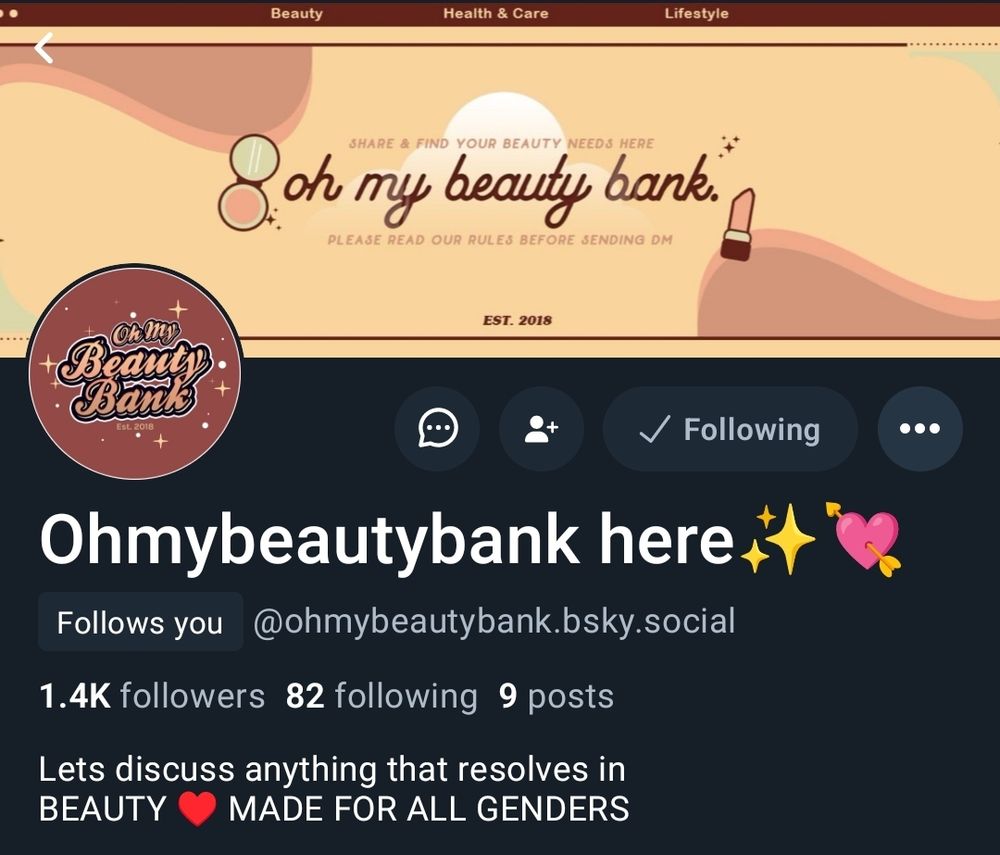Click the Follows you badge

tap(140, 622)
